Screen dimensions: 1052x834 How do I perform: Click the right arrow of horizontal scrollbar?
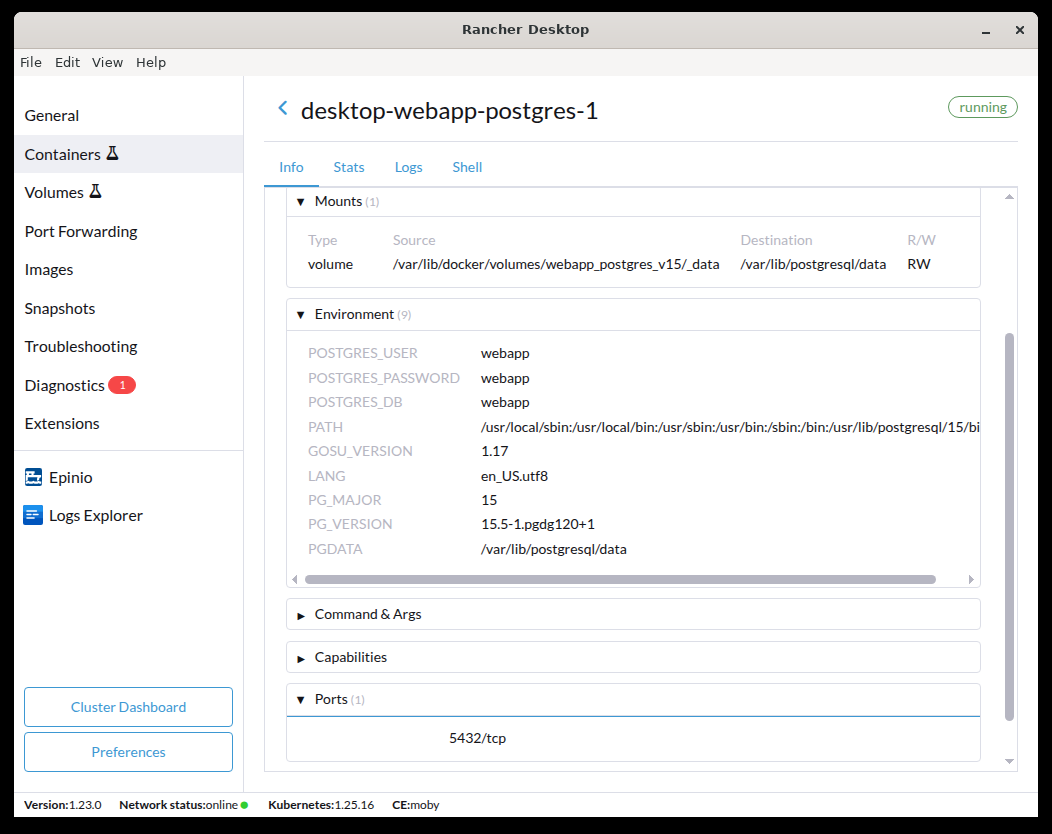(x=971, y=579)
